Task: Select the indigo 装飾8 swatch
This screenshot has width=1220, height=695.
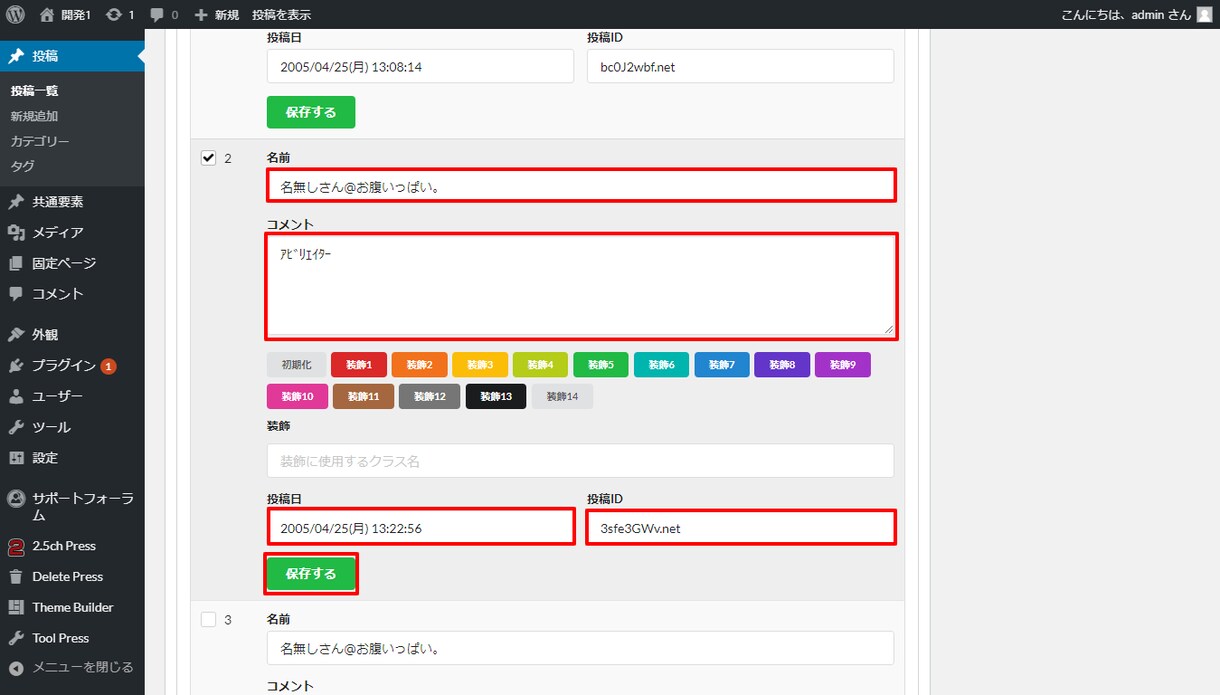Action: coord(782,365)
